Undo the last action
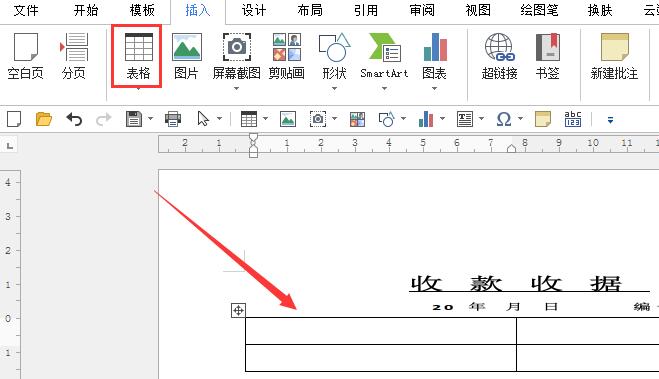 74,119
